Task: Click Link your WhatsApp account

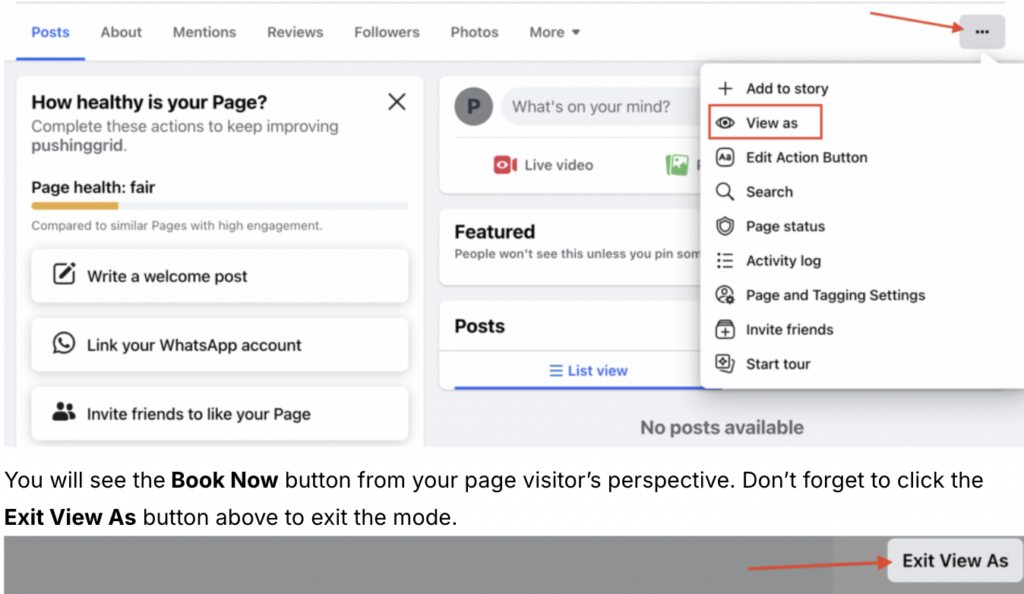Action: tap(220, 345)
